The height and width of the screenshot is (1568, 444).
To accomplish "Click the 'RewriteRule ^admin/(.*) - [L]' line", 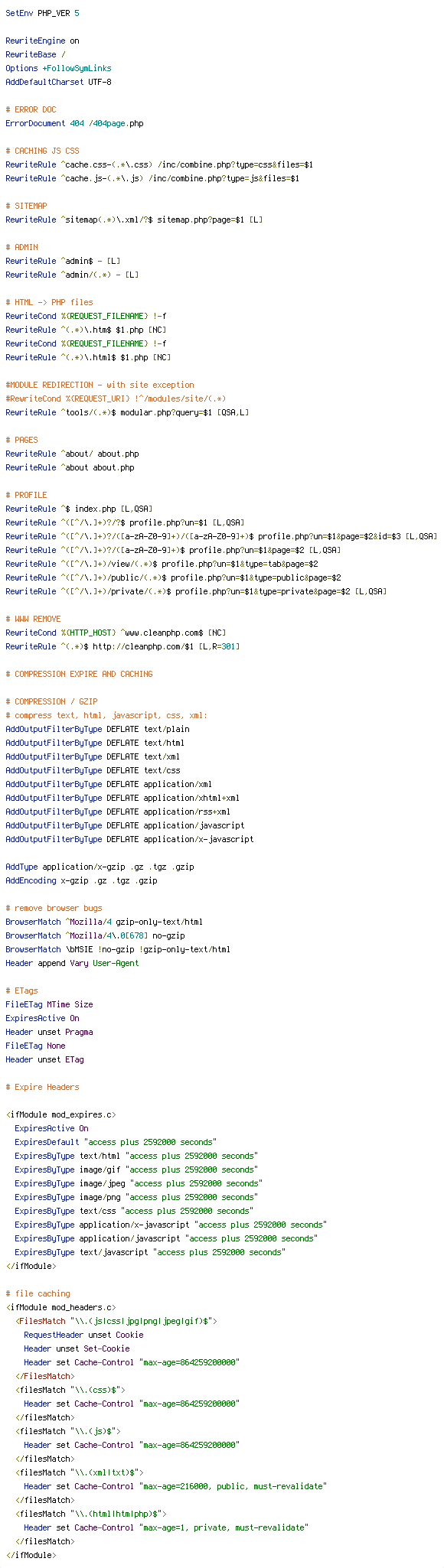I will click(x=72, y=275).
